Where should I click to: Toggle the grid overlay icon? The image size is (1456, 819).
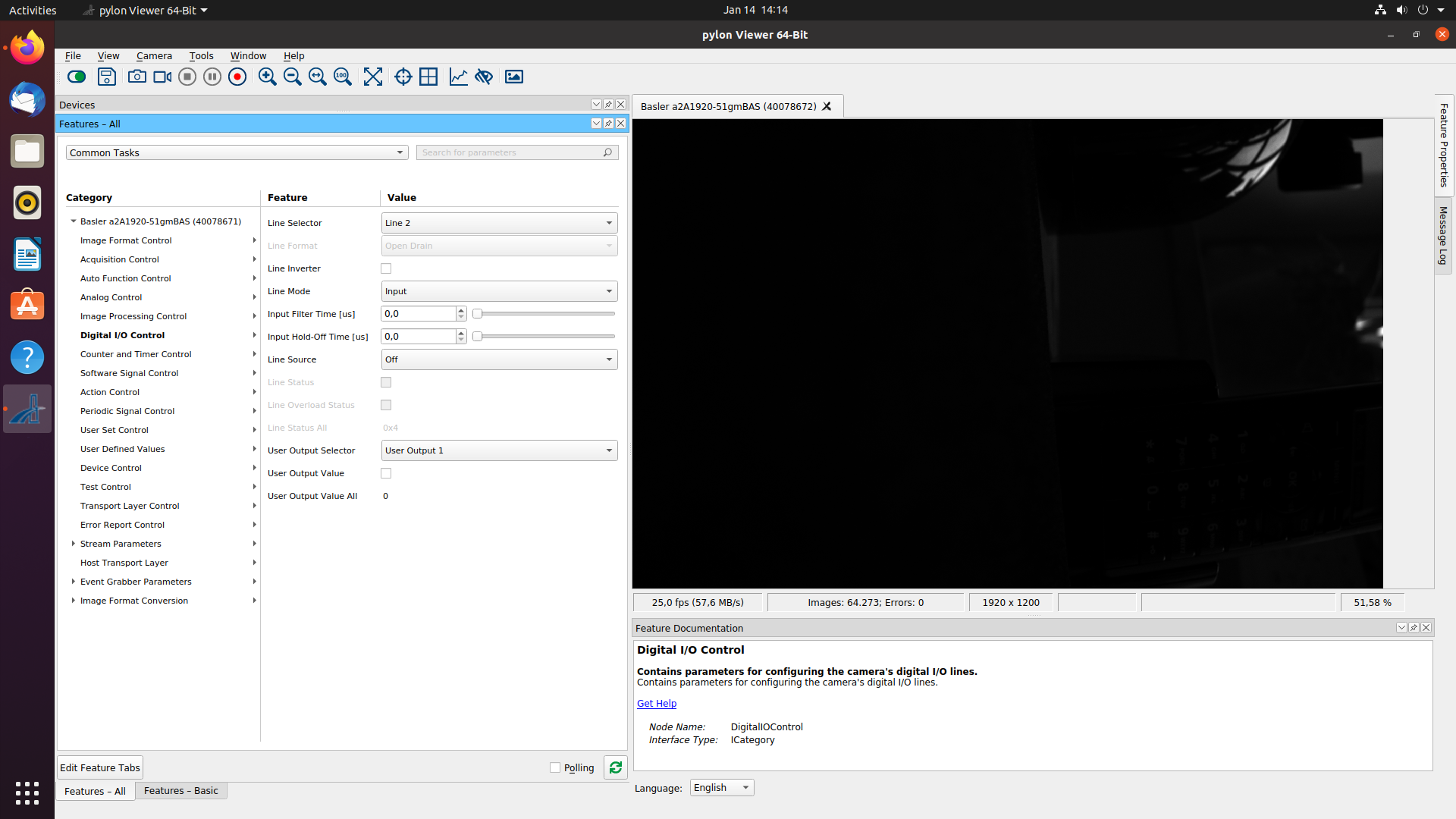pos(428,77)
